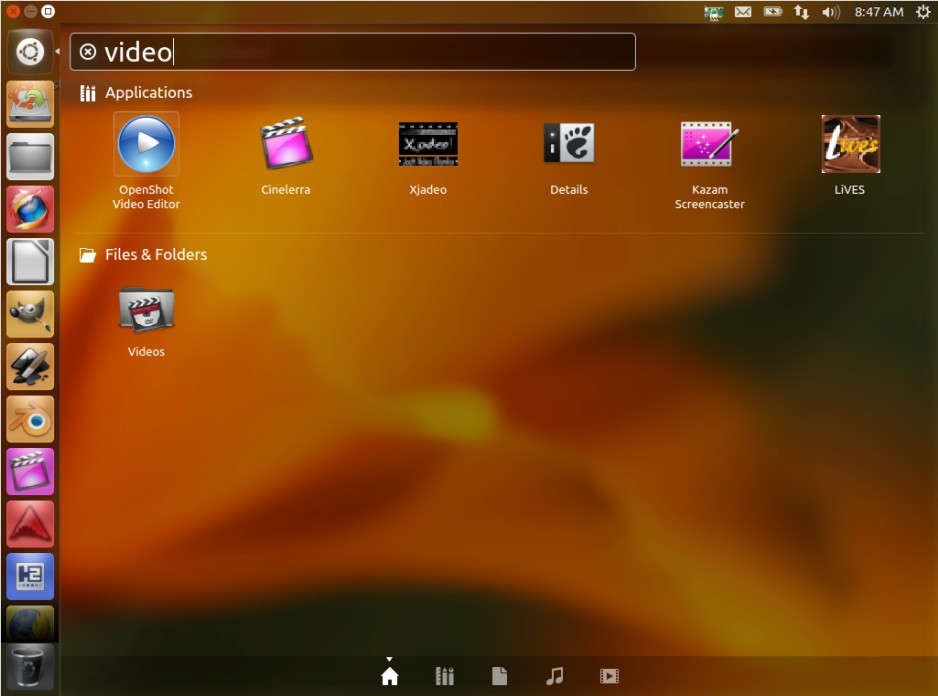Open Inkscape from the launcher
The height and width of the screenshot is (696, 938).
pos(30,367)
